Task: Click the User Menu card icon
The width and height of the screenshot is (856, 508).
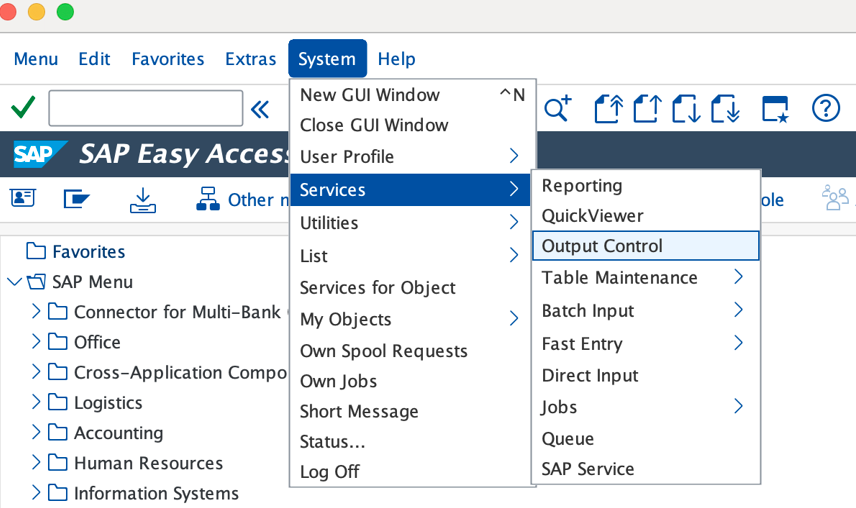Action: pyautogui.click(x=23, y=198)
